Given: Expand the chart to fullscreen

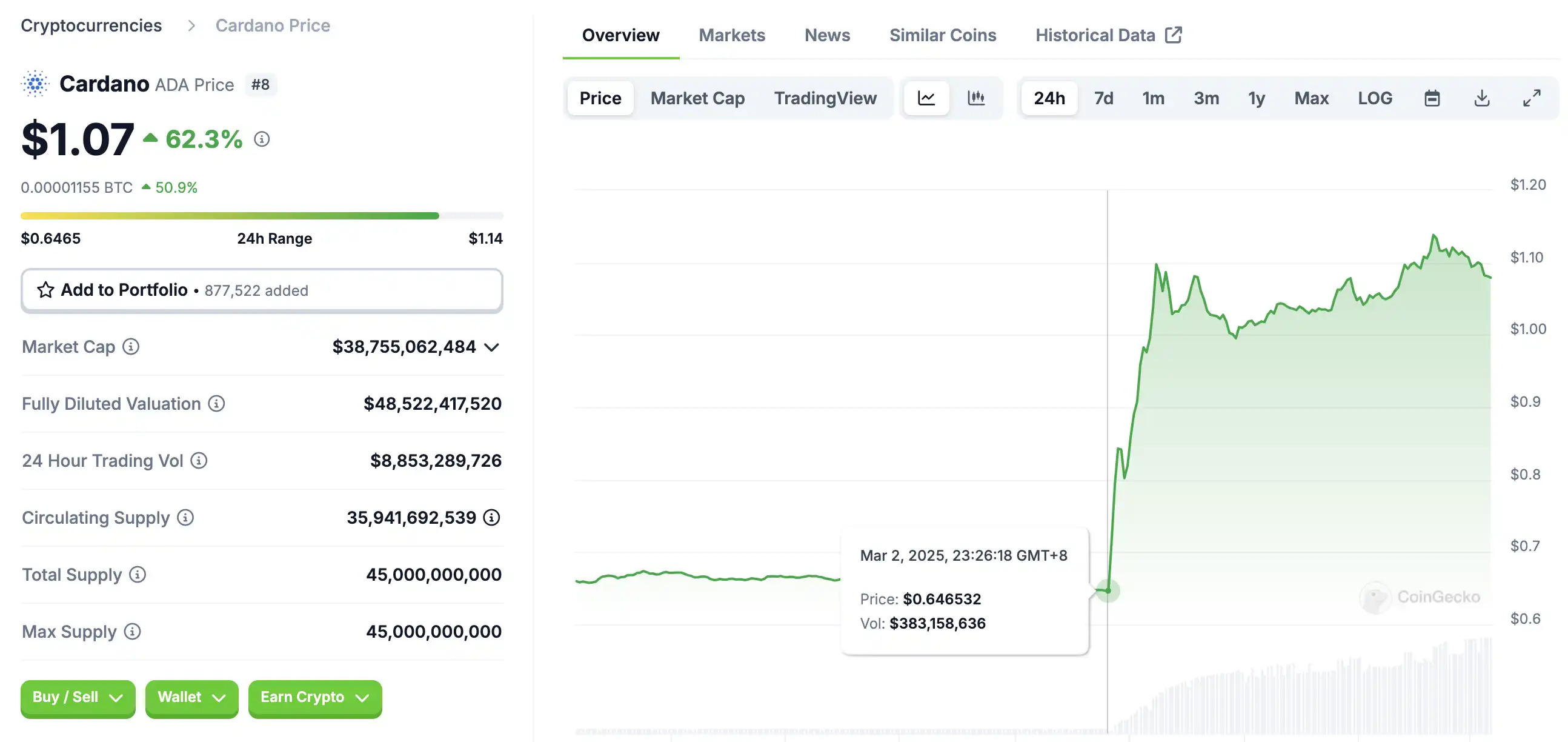Looking at the screenshot, I should click(1532, 98).
